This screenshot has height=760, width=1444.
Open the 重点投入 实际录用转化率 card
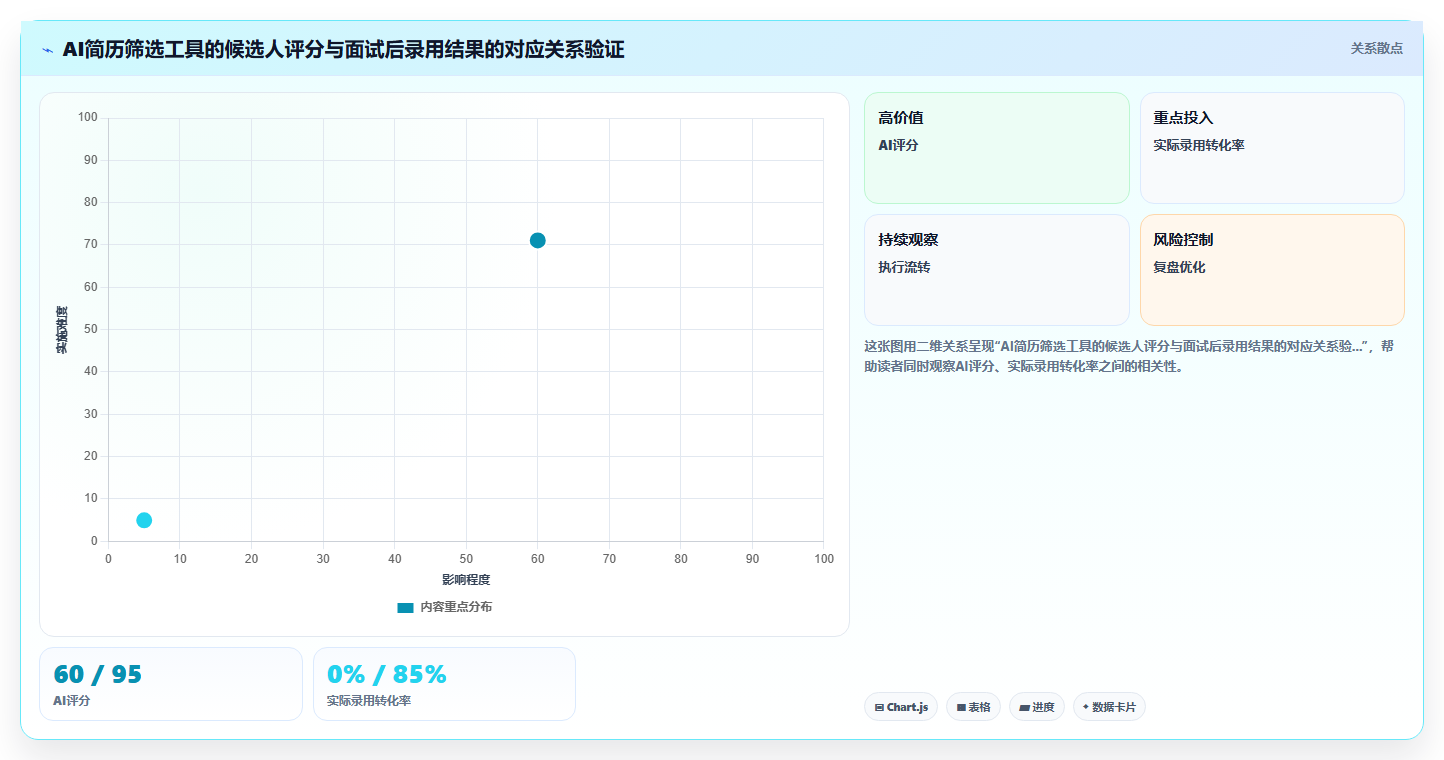1272,148
